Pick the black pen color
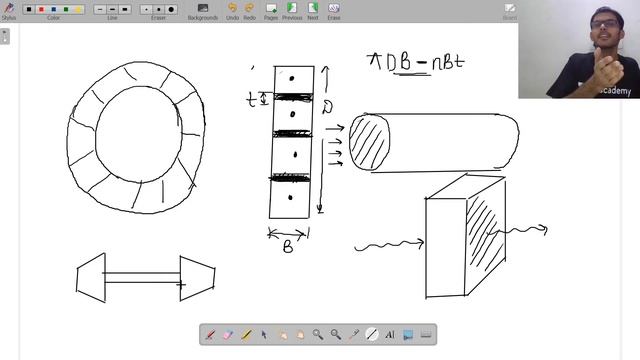 click(x=29, y=9)
